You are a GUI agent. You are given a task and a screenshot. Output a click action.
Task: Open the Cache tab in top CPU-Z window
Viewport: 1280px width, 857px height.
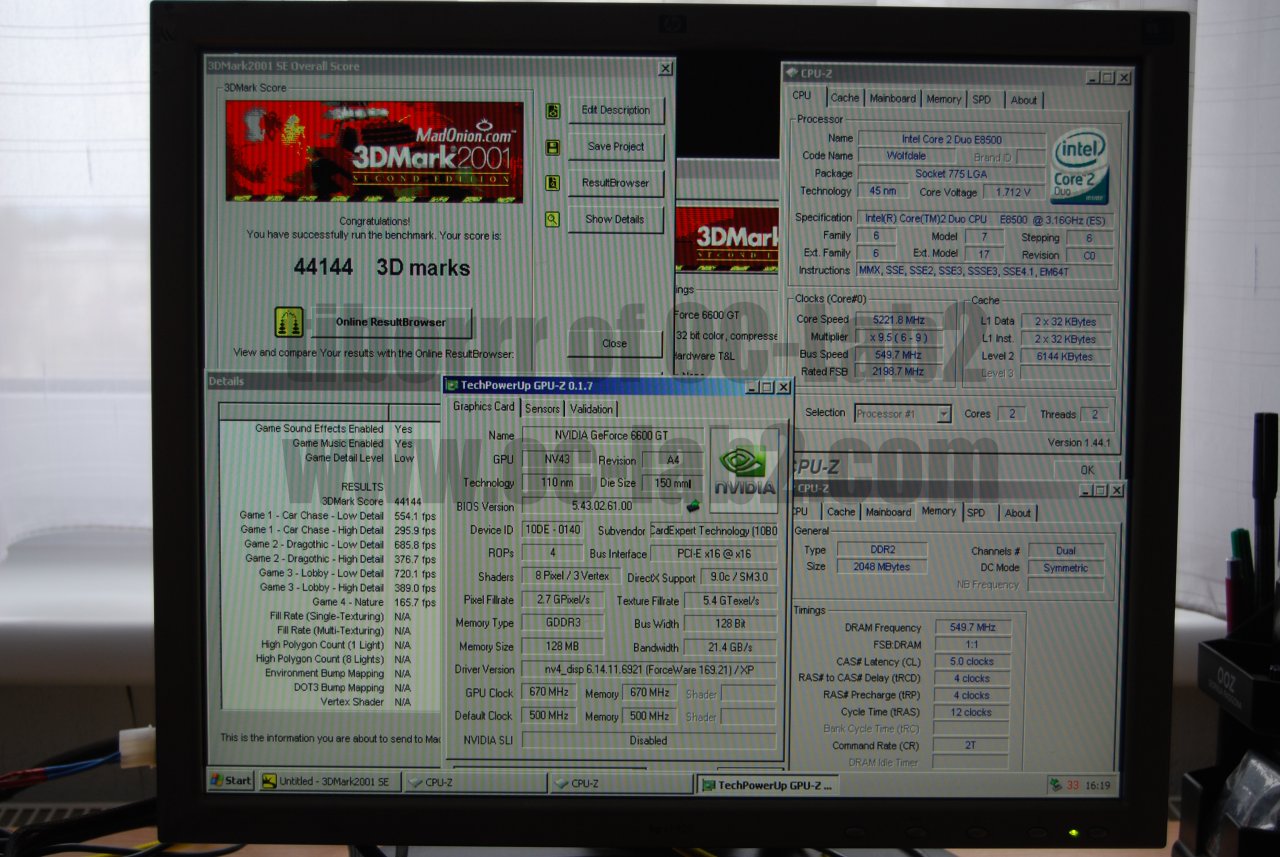(x=845, y=98)
